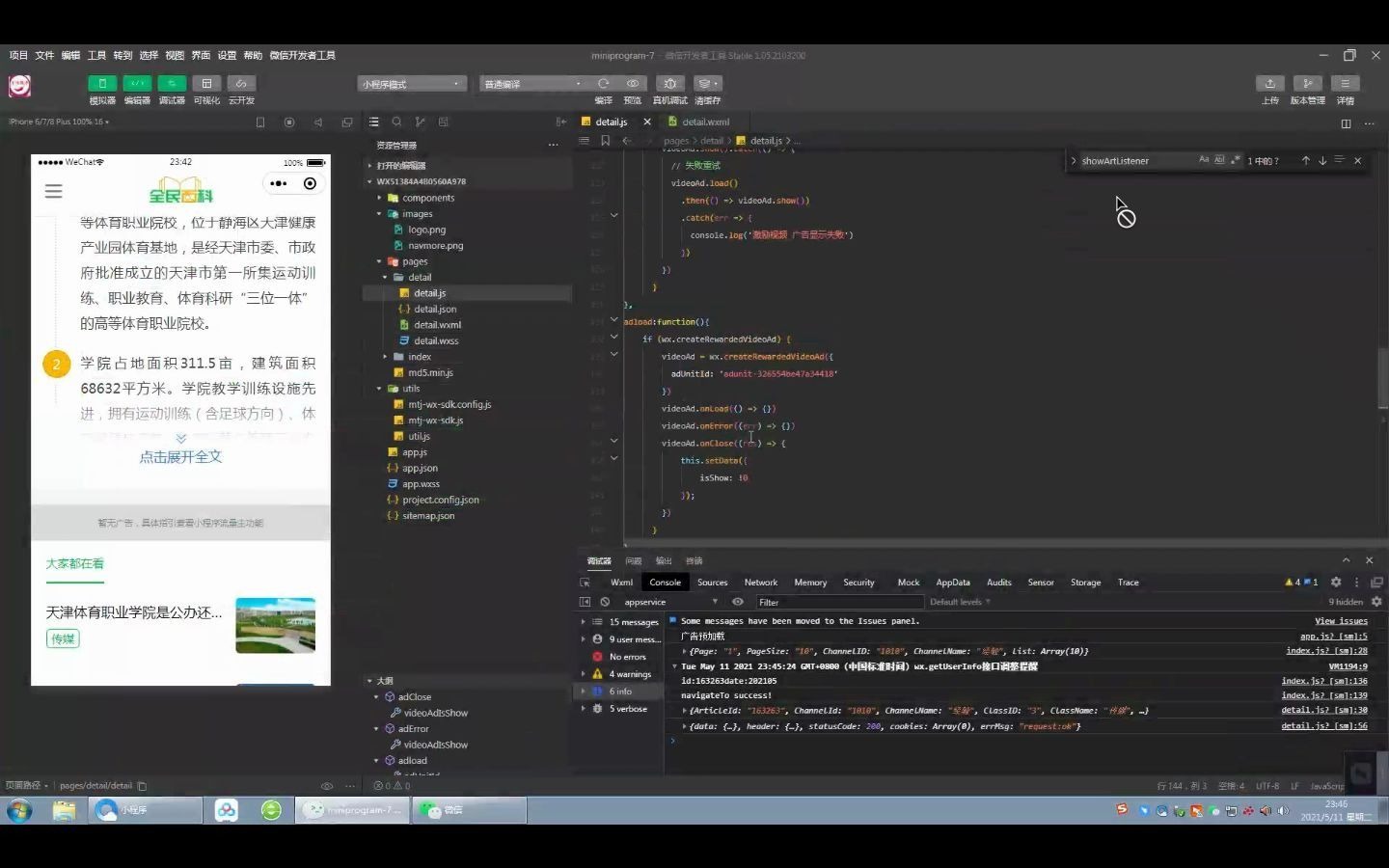Image resolution: width=1389 pixels, height=868 pixels.
Task: Go to next match arrow in find widget
Action: point(1322,160)
